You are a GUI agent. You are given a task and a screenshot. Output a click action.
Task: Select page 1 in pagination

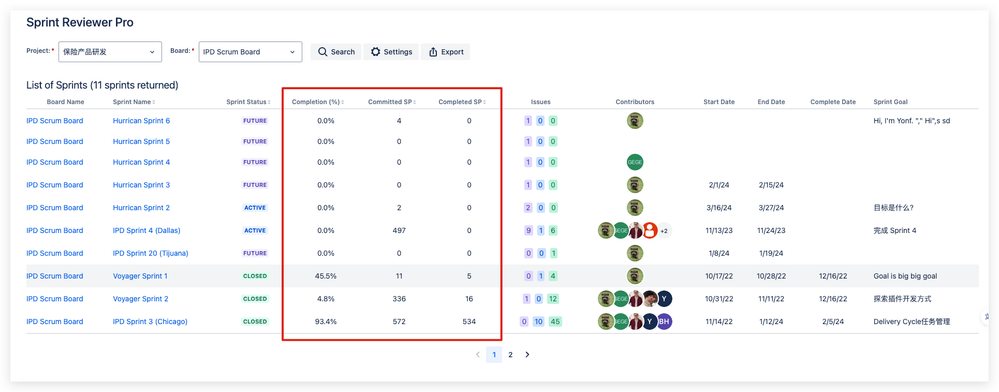494,354
